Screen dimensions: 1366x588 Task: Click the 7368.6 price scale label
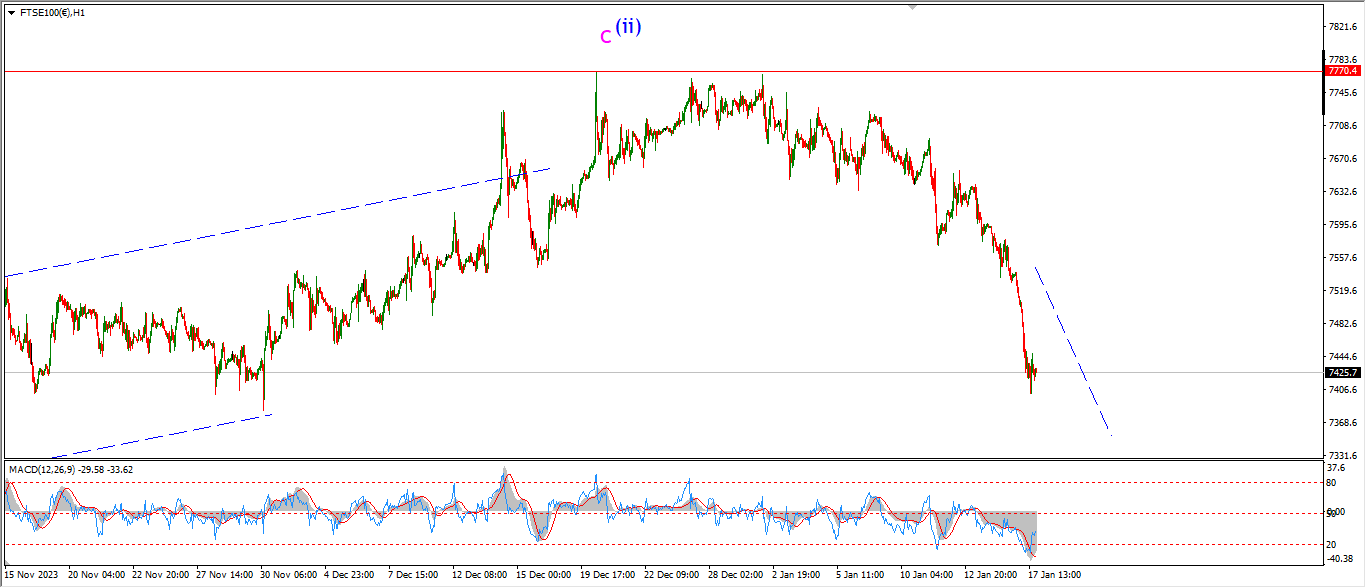click(x=1341, y=422)
